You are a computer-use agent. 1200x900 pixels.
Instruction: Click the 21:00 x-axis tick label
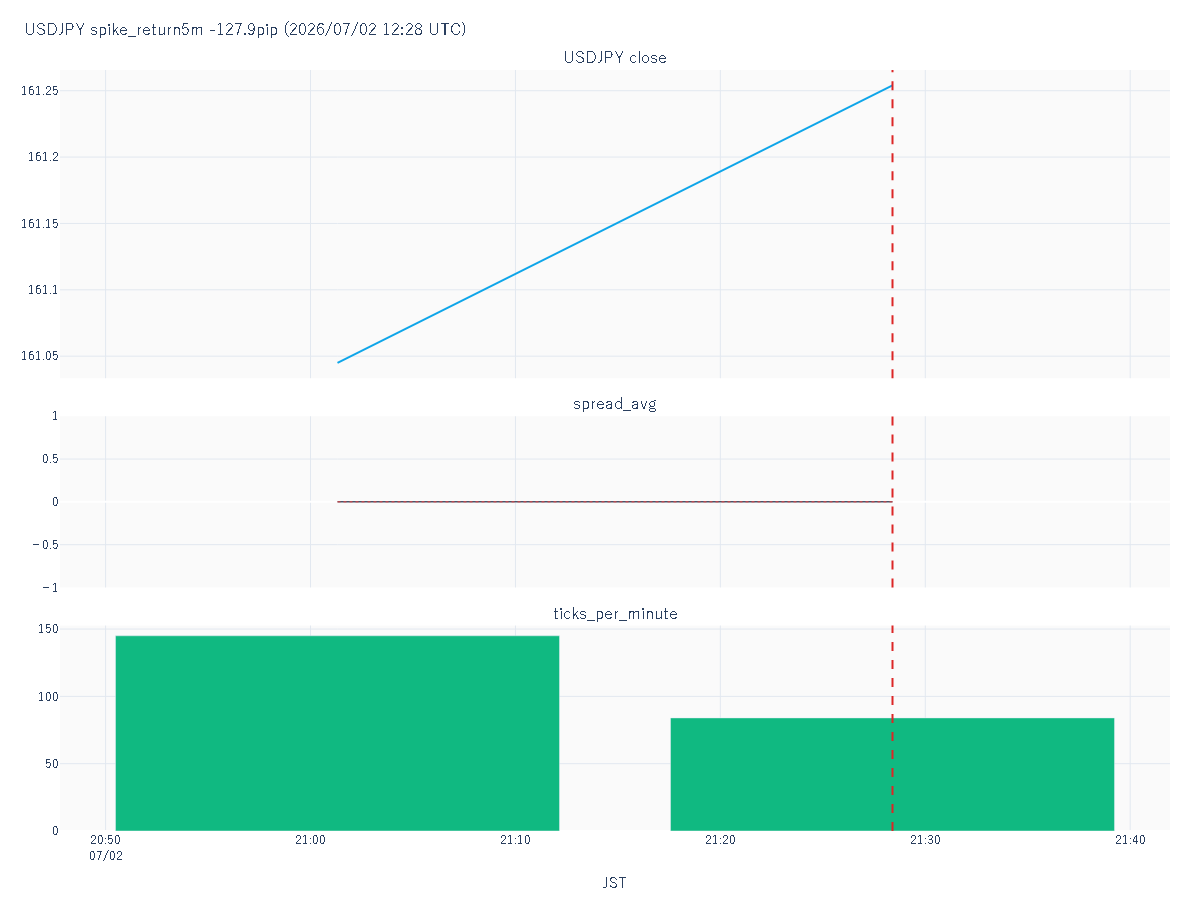pyautogui.click(x=310, y=840)
